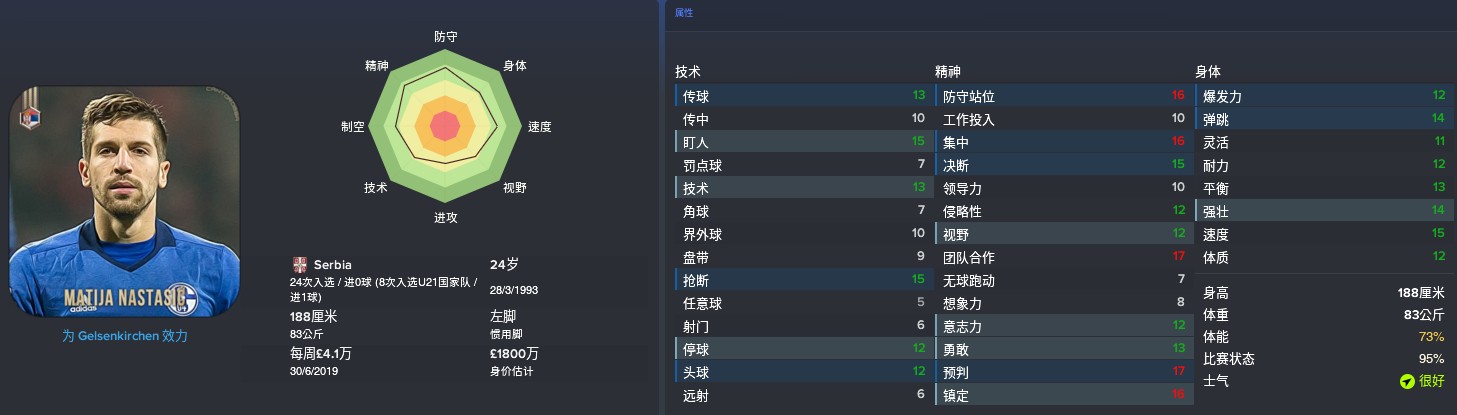Click the 爆发力 attribute row
1457x415 pixels.
pyautogui.click(x=1323, y=96)
